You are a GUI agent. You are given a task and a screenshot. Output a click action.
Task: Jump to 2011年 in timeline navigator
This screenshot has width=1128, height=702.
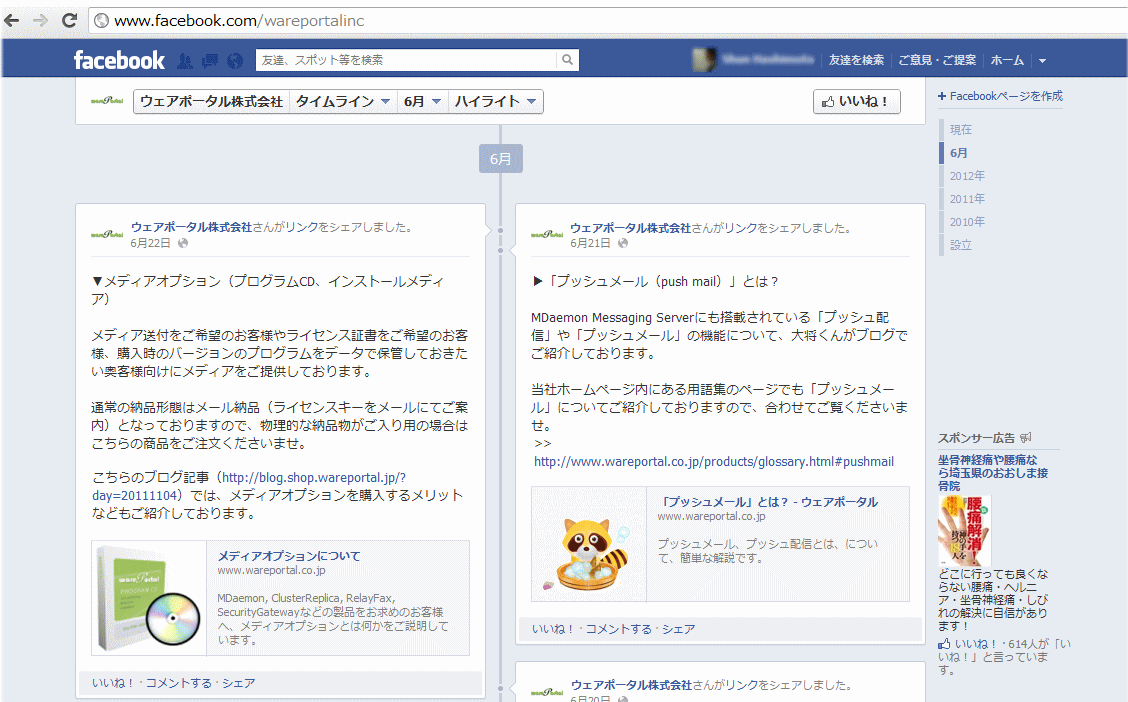click(967, 199)
